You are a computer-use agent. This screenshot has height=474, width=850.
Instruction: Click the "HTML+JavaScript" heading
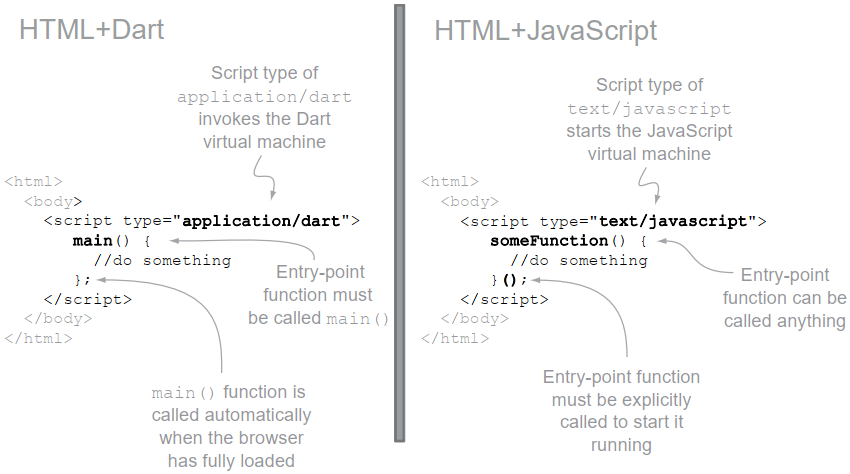(545, 30)
